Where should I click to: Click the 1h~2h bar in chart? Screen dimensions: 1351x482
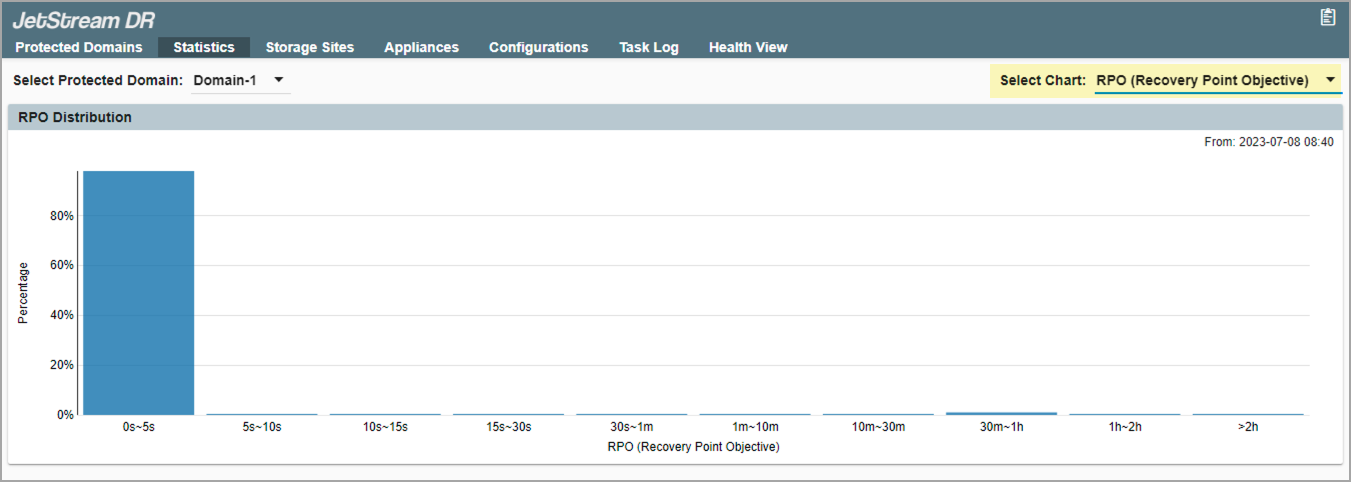click(1124, 414)
